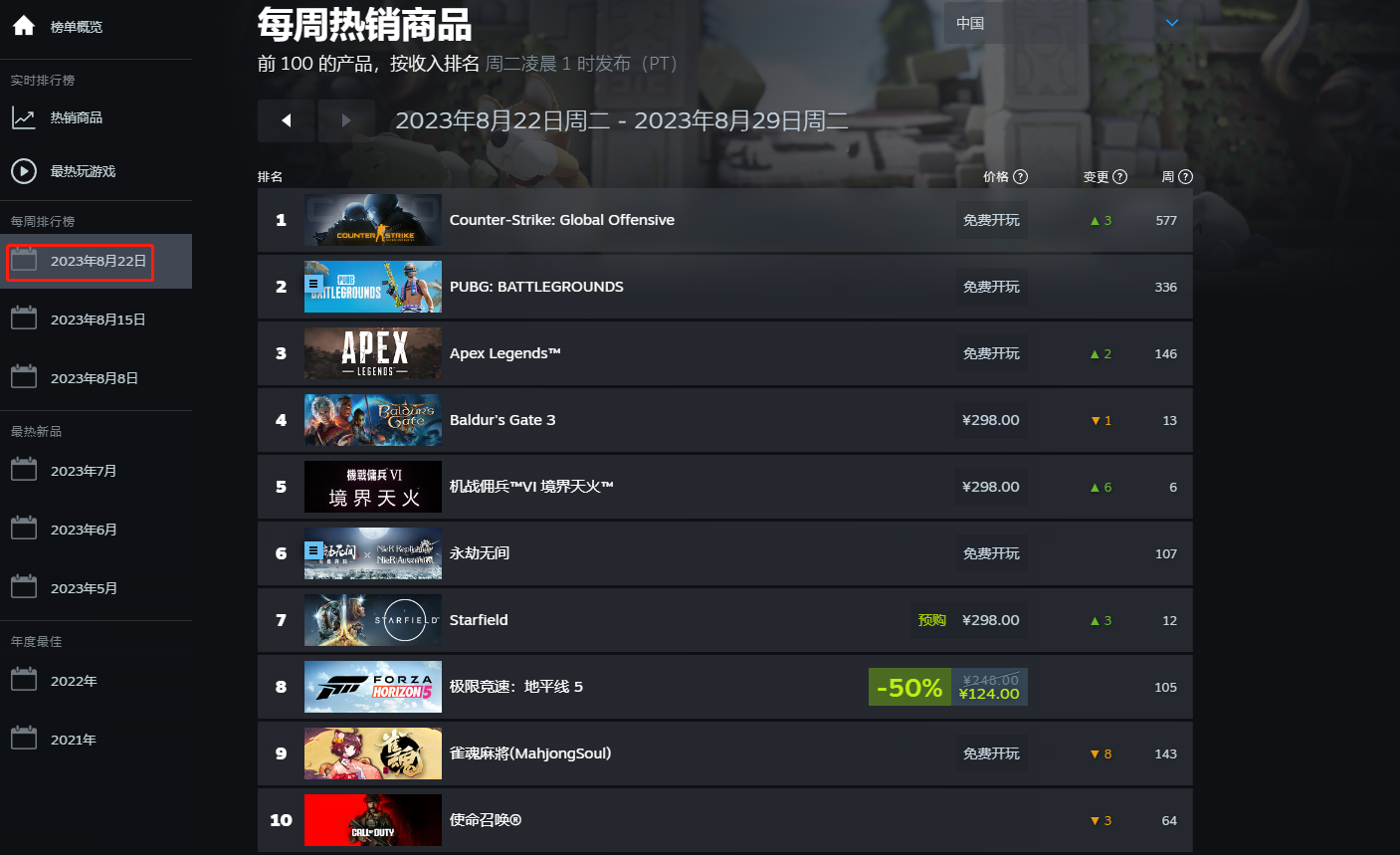Click 免费开玩 price for 雀魂麻將

(991, 753)
